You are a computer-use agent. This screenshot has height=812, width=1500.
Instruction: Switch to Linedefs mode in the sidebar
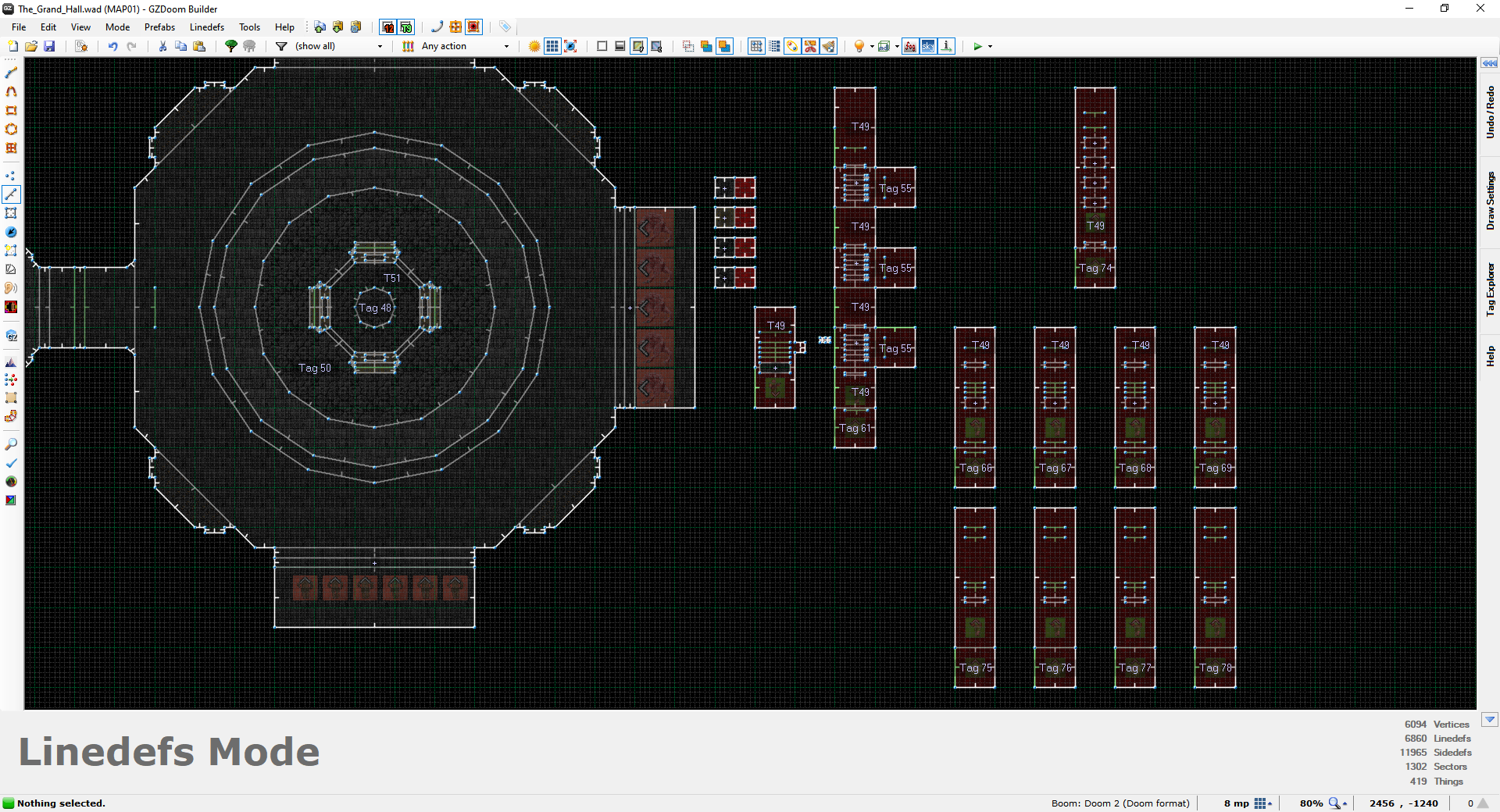(11, 194)
